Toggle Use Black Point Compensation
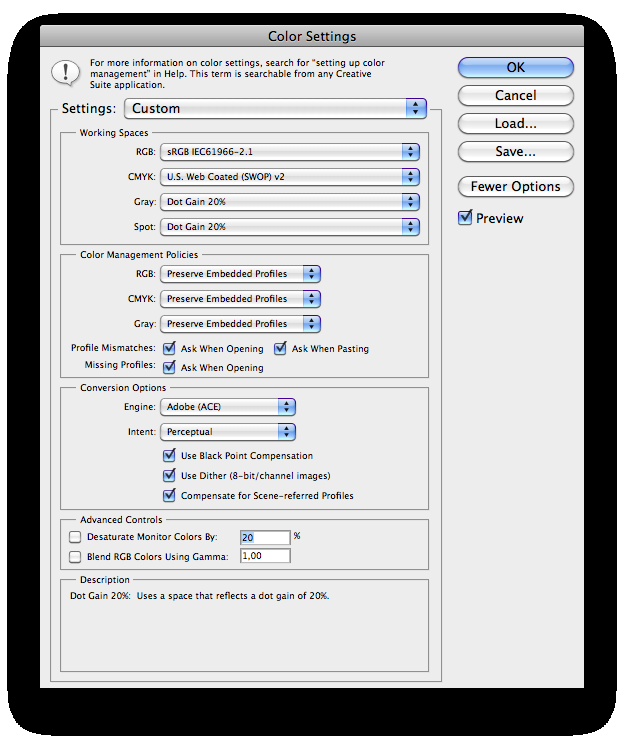This screenshot has width=624, height=743. pos(169,455)
